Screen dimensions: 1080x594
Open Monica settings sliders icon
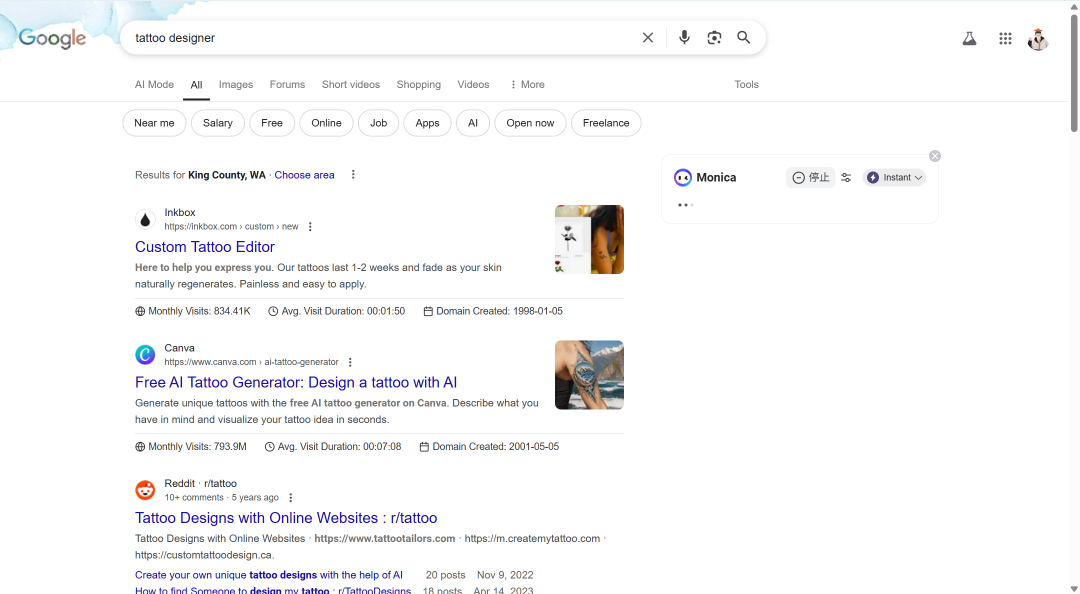pos(846,178)
